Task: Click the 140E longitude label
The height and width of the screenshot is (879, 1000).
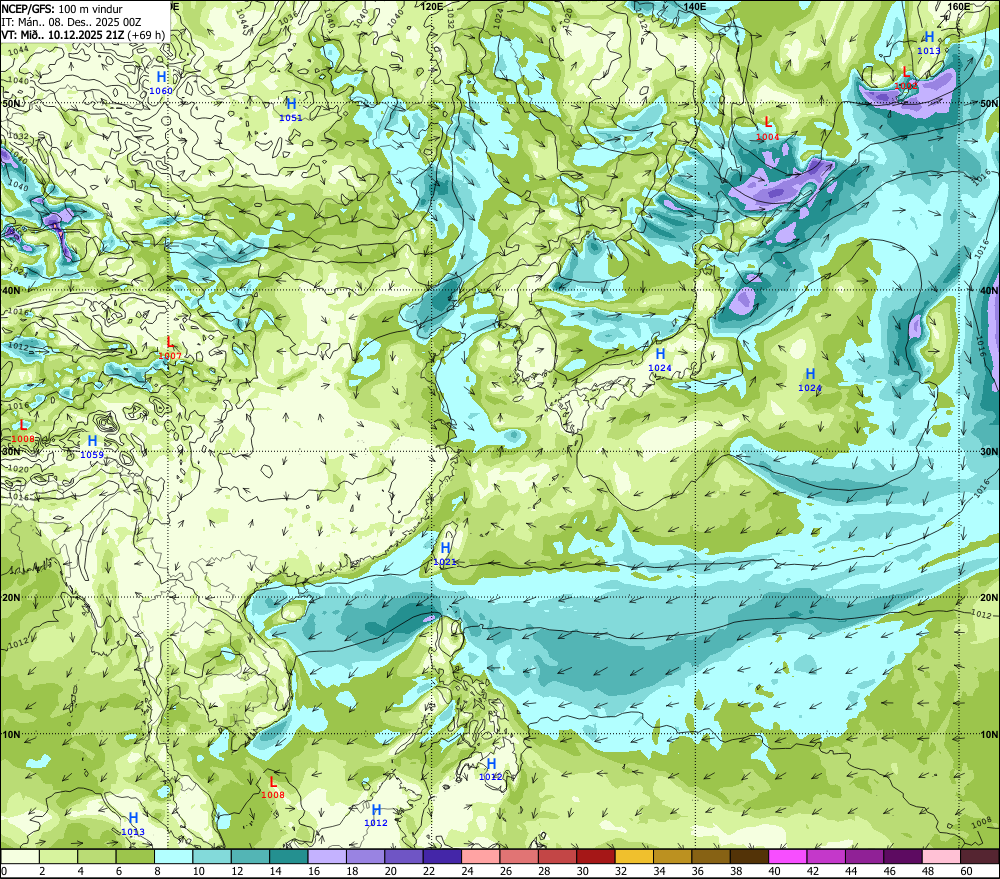Action: [x=695, y=6]
